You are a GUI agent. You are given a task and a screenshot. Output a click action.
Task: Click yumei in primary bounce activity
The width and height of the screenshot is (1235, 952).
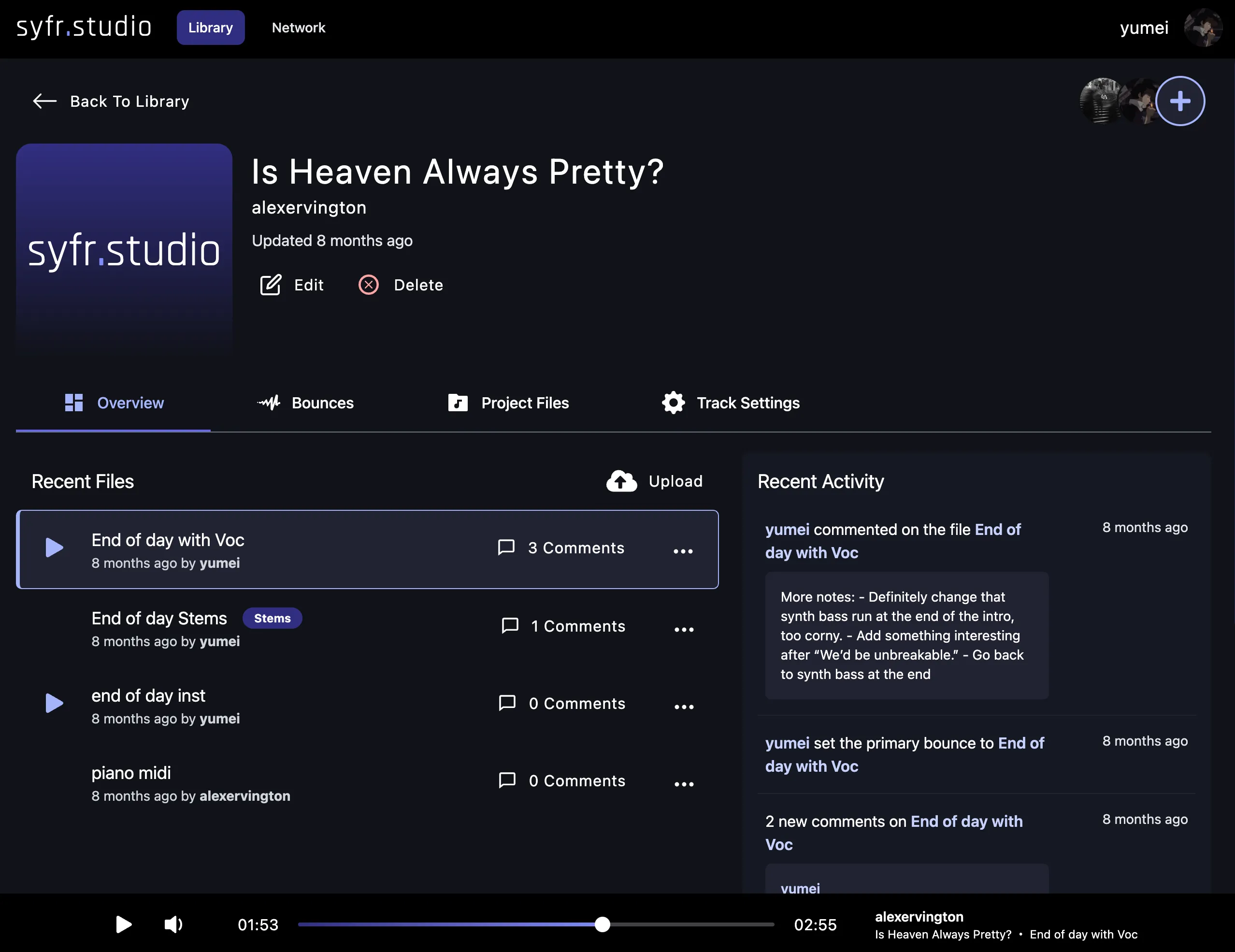point(787,743)
